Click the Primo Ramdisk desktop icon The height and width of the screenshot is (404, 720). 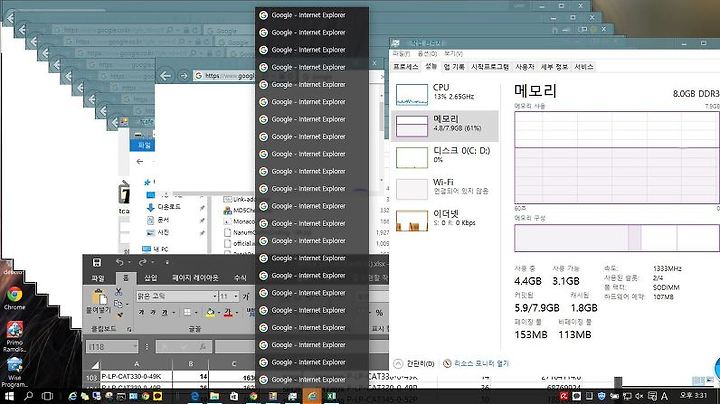[14, 337]
